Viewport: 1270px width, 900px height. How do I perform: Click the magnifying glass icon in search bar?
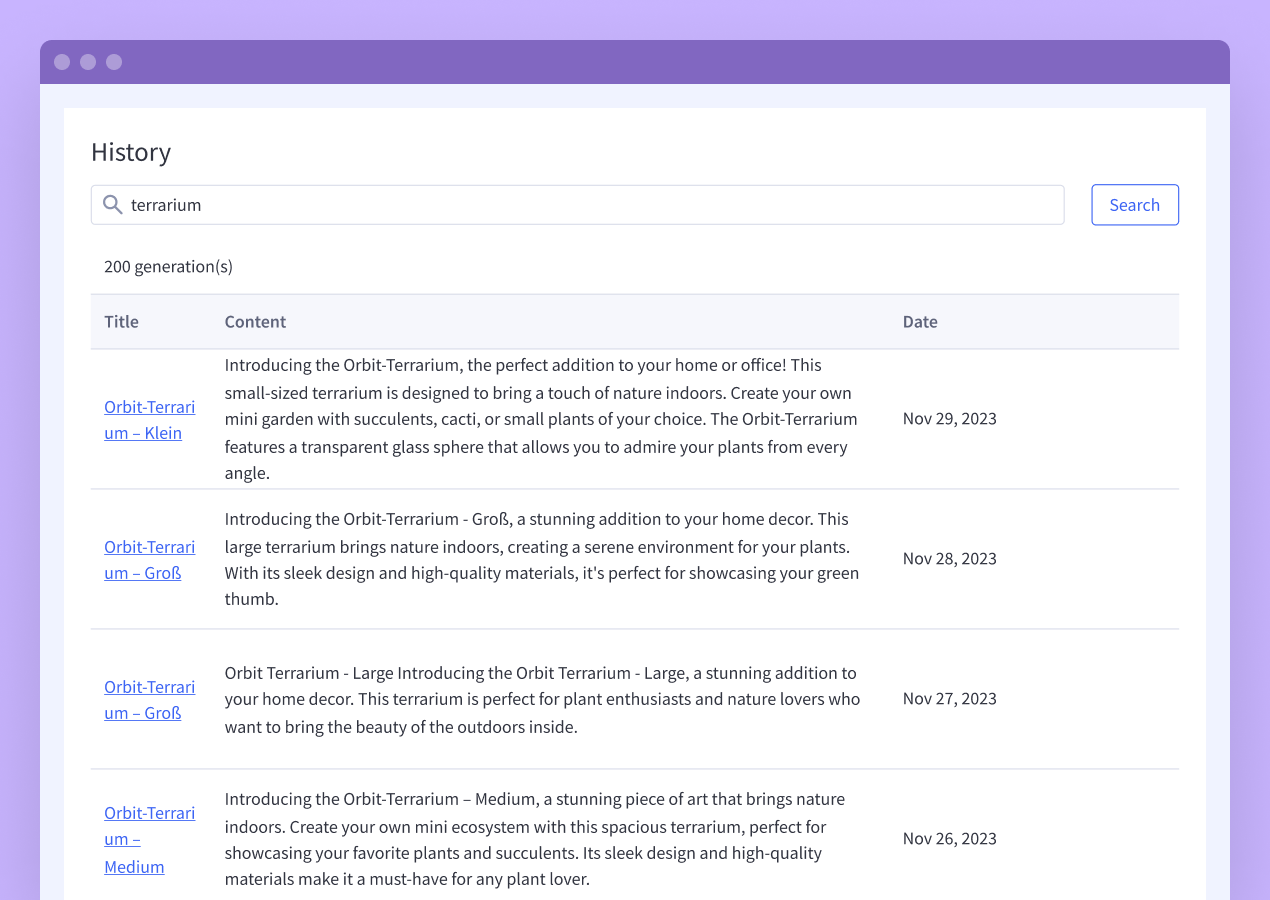pyautogui.click(x=112, y=204)
